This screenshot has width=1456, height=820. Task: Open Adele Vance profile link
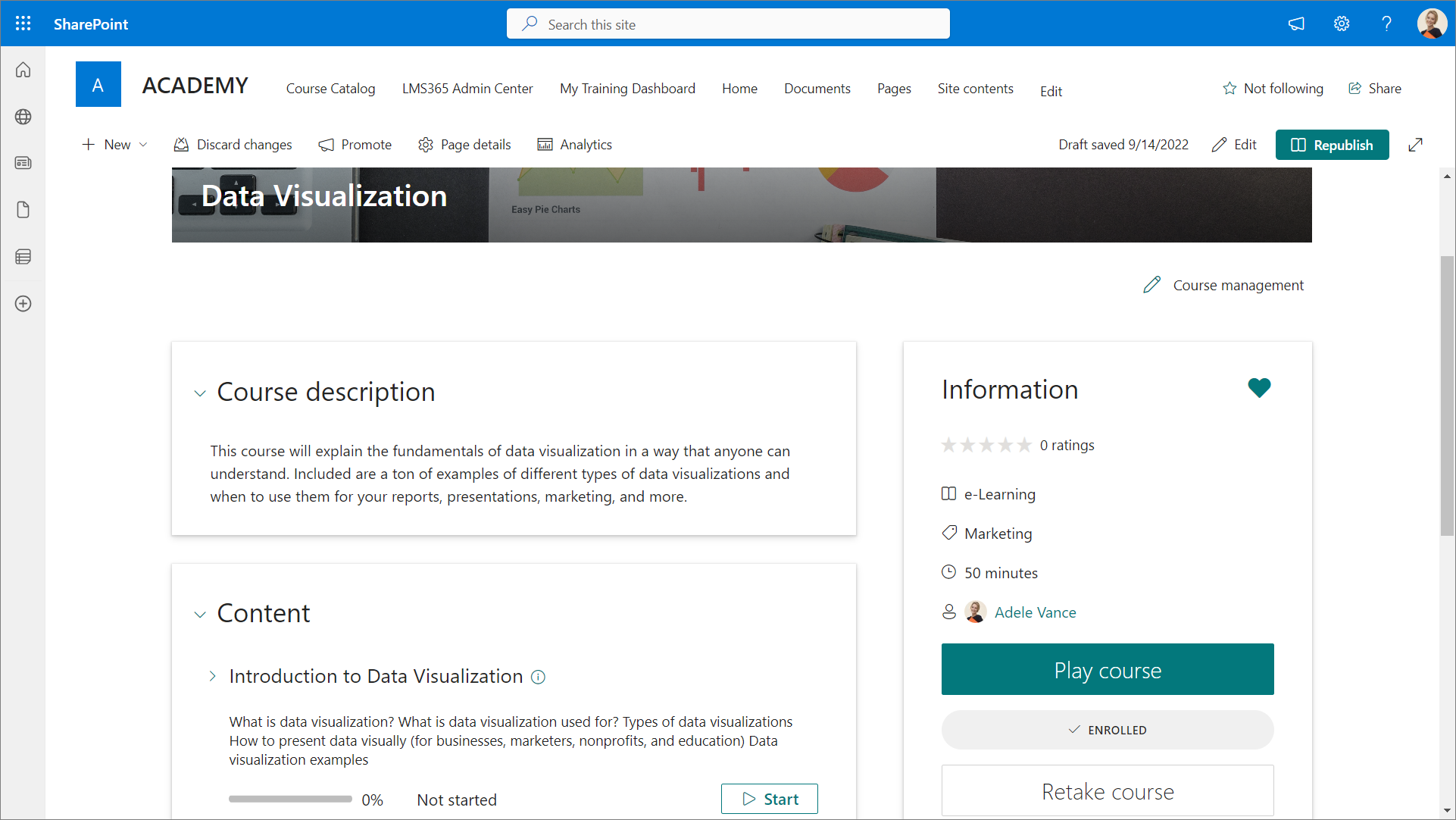[1035, 612]
